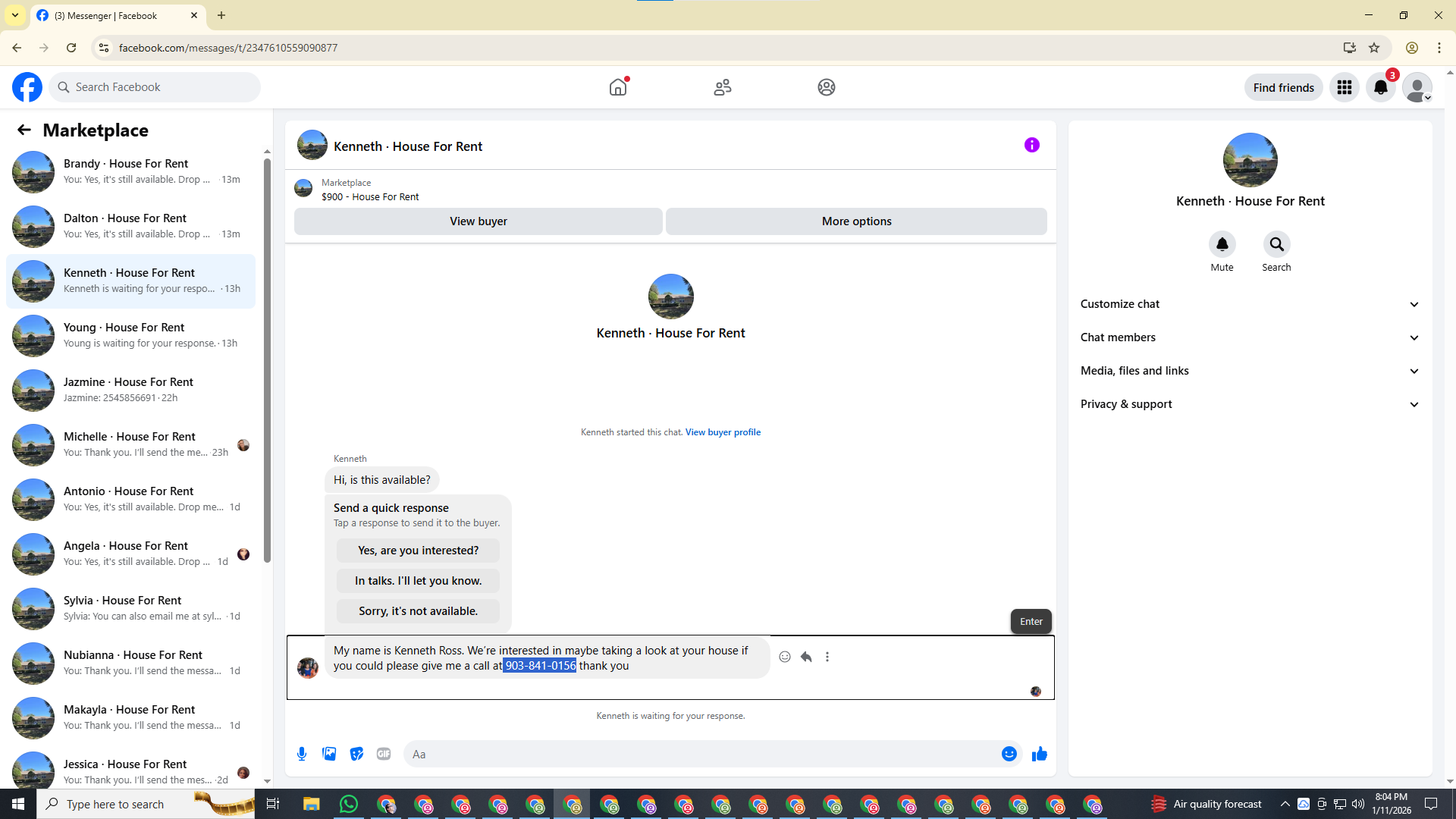This screenshot has height=819, width=1456.
Task: Open conversation information purple icon
Action: [x=1032, y=145]
